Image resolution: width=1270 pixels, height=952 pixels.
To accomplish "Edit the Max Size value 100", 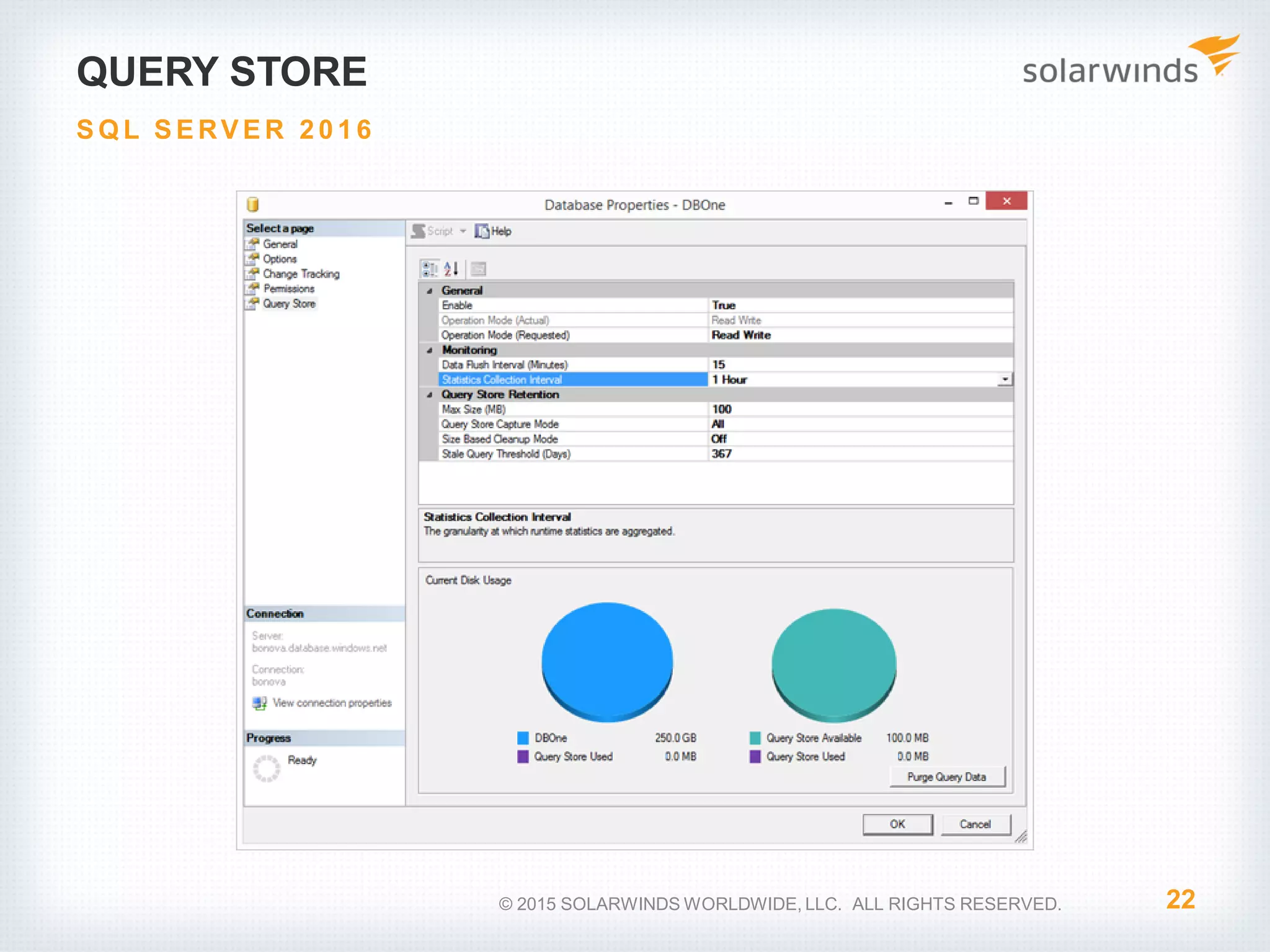I will point(722,410).
